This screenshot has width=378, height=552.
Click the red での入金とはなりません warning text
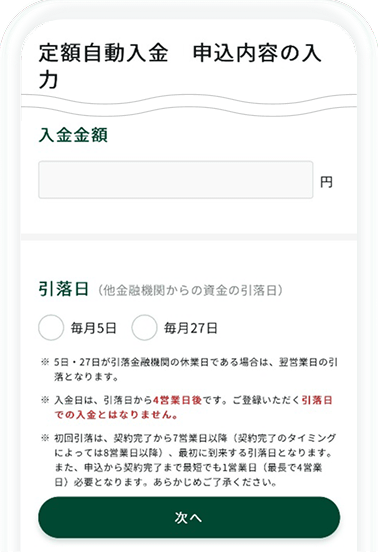(116, 415)
